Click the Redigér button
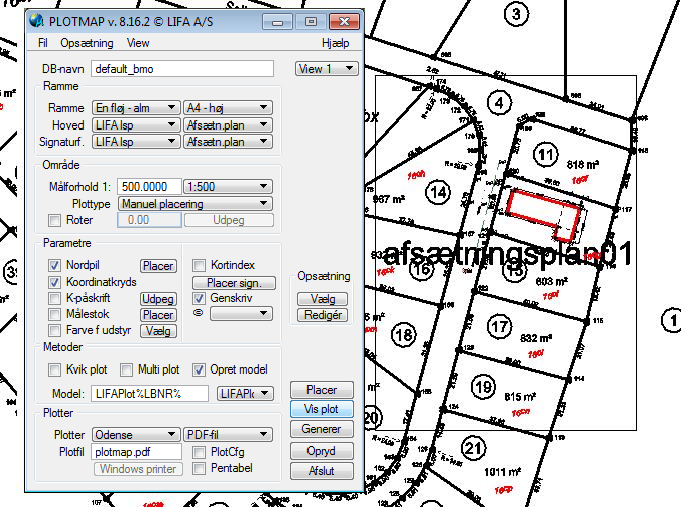Screen dimensions: 681x507 322,315
